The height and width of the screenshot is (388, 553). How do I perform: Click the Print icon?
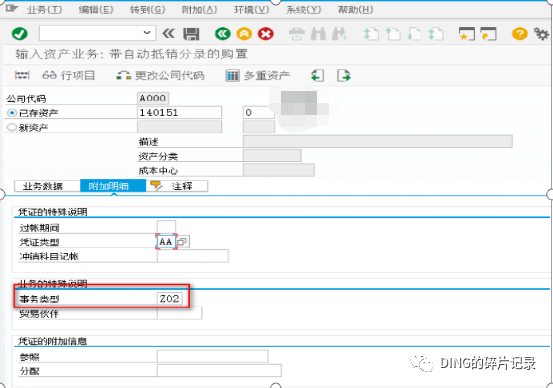click(297, 34)
